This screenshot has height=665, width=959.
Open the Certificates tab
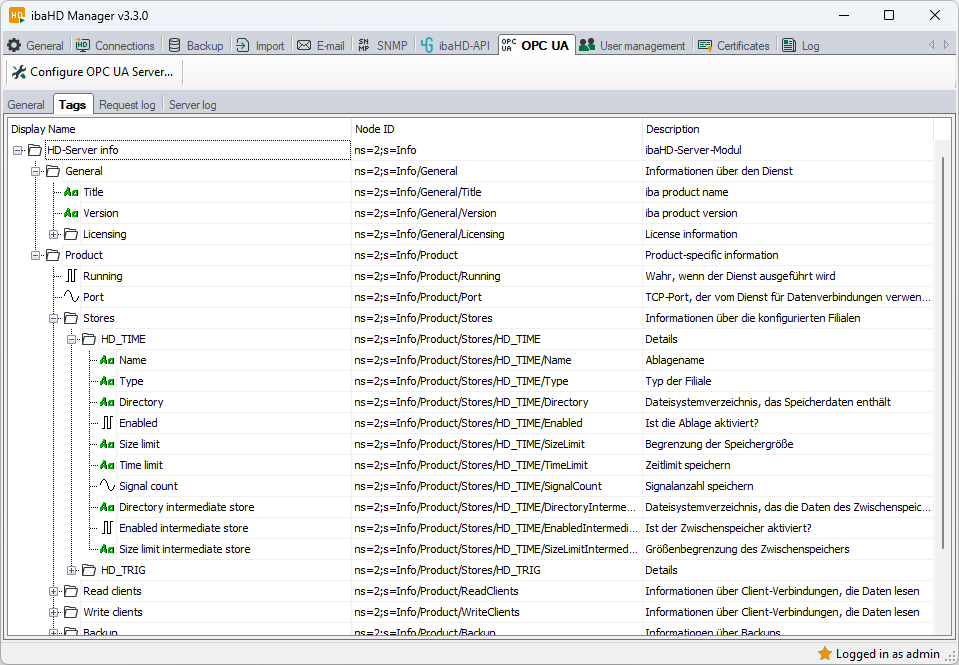pos(733,45)
